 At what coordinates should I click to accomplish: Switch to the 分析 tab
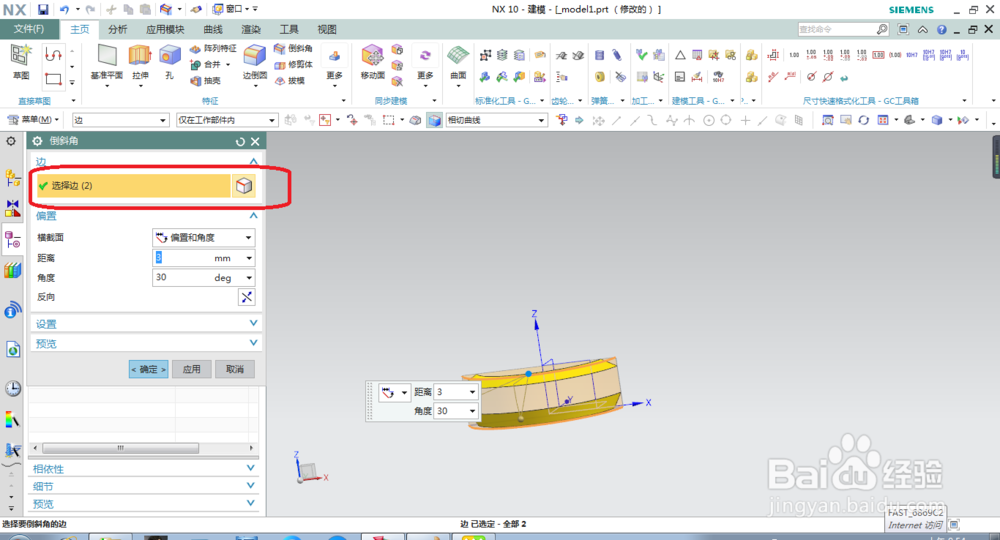point(117,29)
